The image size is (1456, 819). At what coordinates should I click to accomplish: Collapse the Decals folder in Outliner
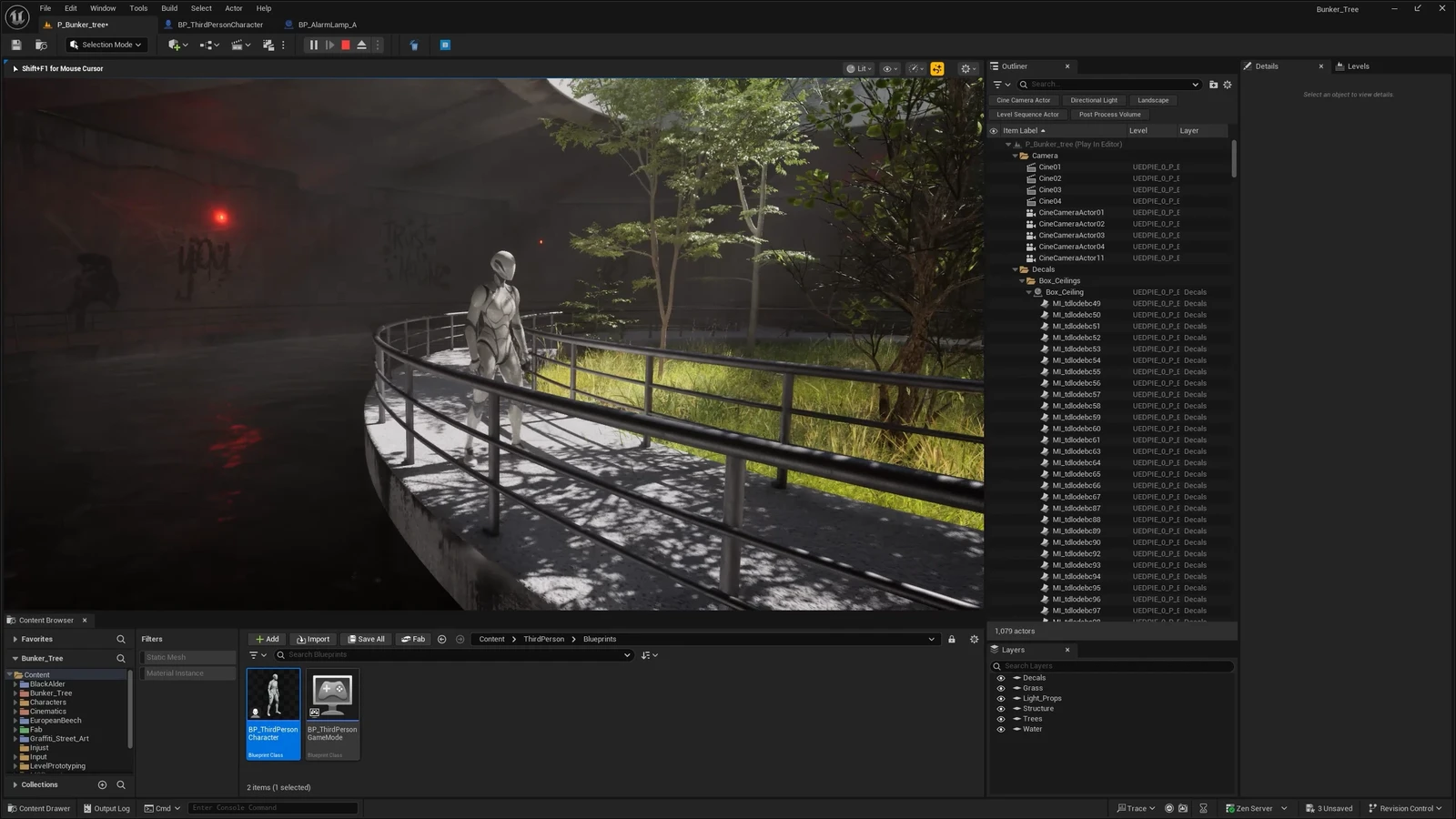[x=1016, y=269]
